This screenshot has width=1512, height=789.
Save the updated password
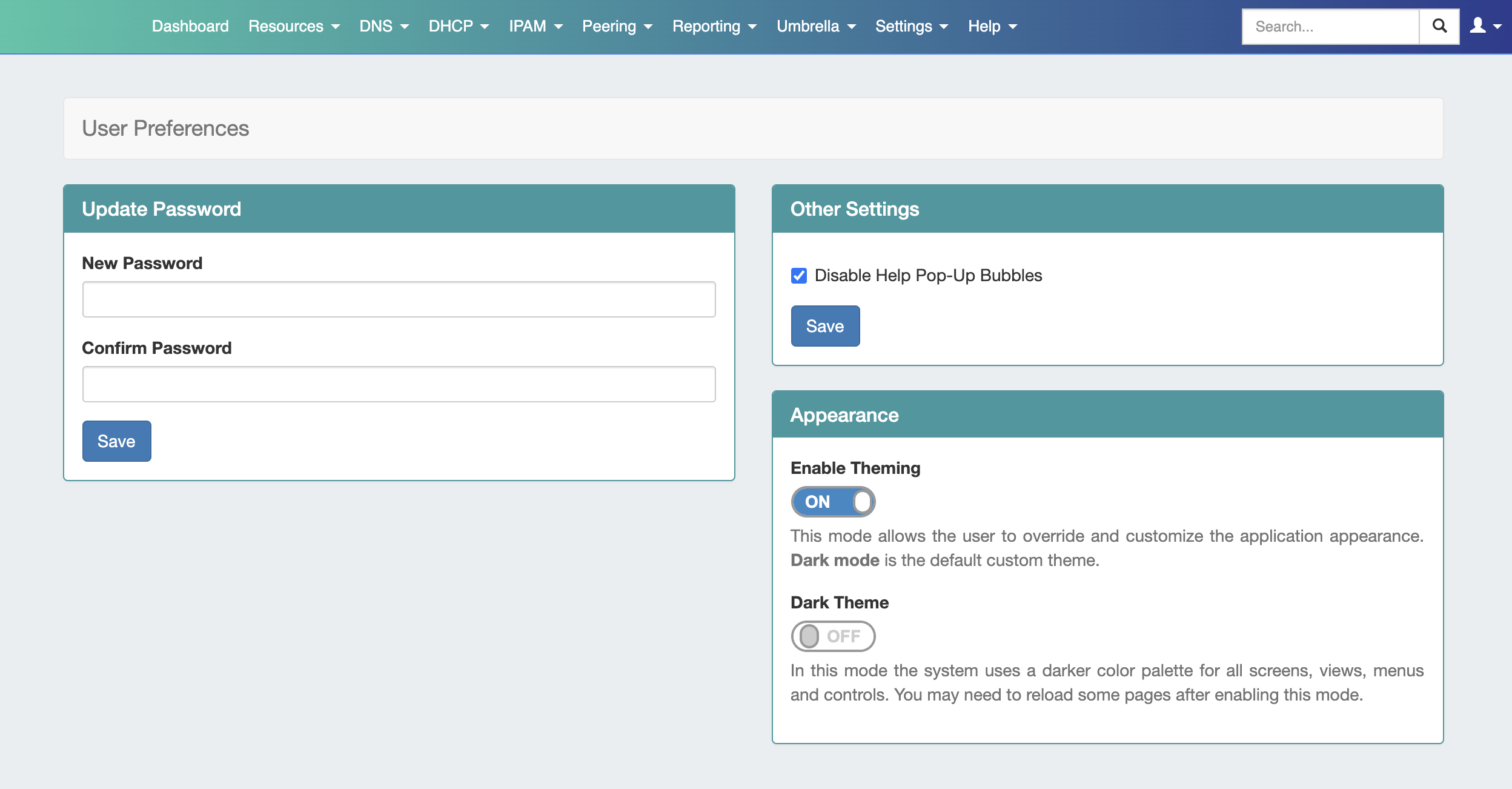click(x=116, y=441)
